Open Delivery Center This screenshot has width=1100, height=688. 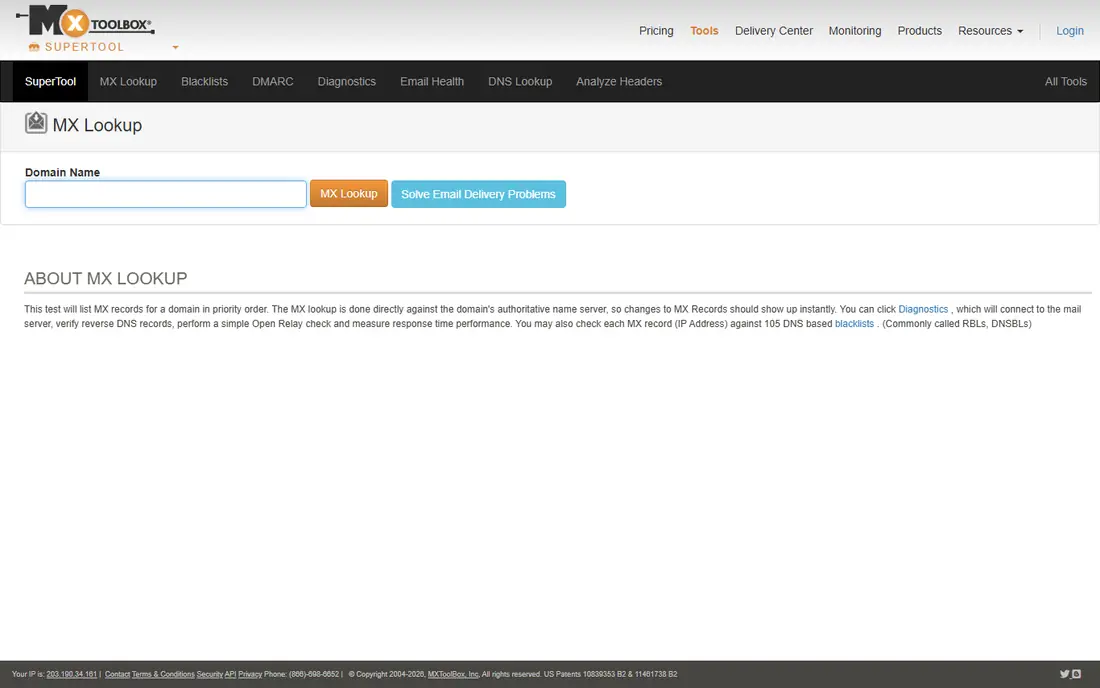tap(774, 31)
